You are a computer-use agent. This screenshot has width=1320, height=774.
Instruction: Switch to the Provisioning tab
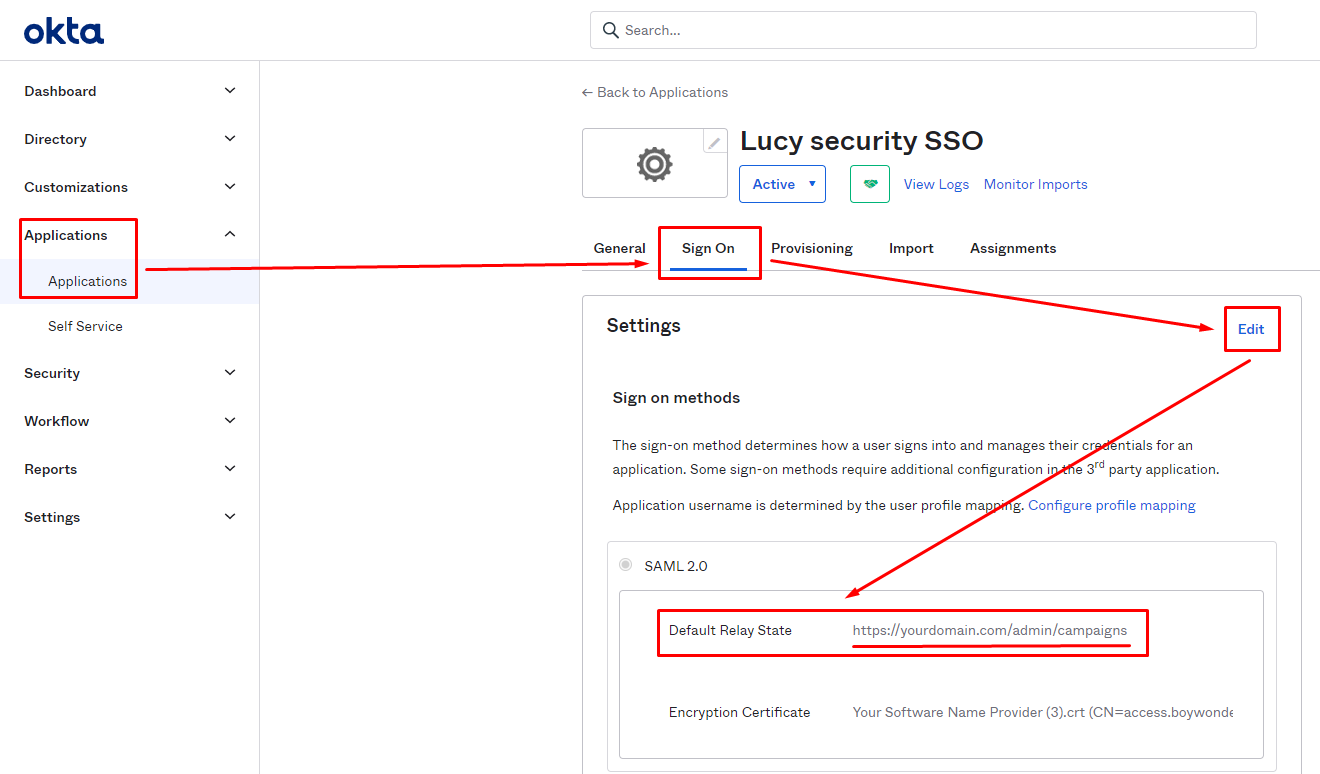point(812,248)
